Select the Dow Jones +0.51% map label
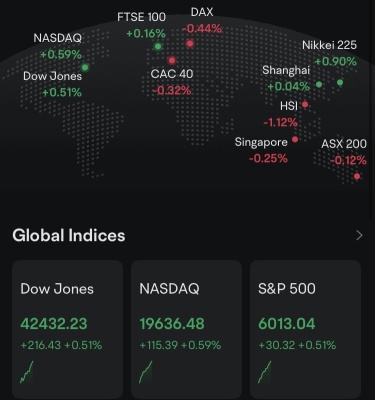 click(62, 92)
